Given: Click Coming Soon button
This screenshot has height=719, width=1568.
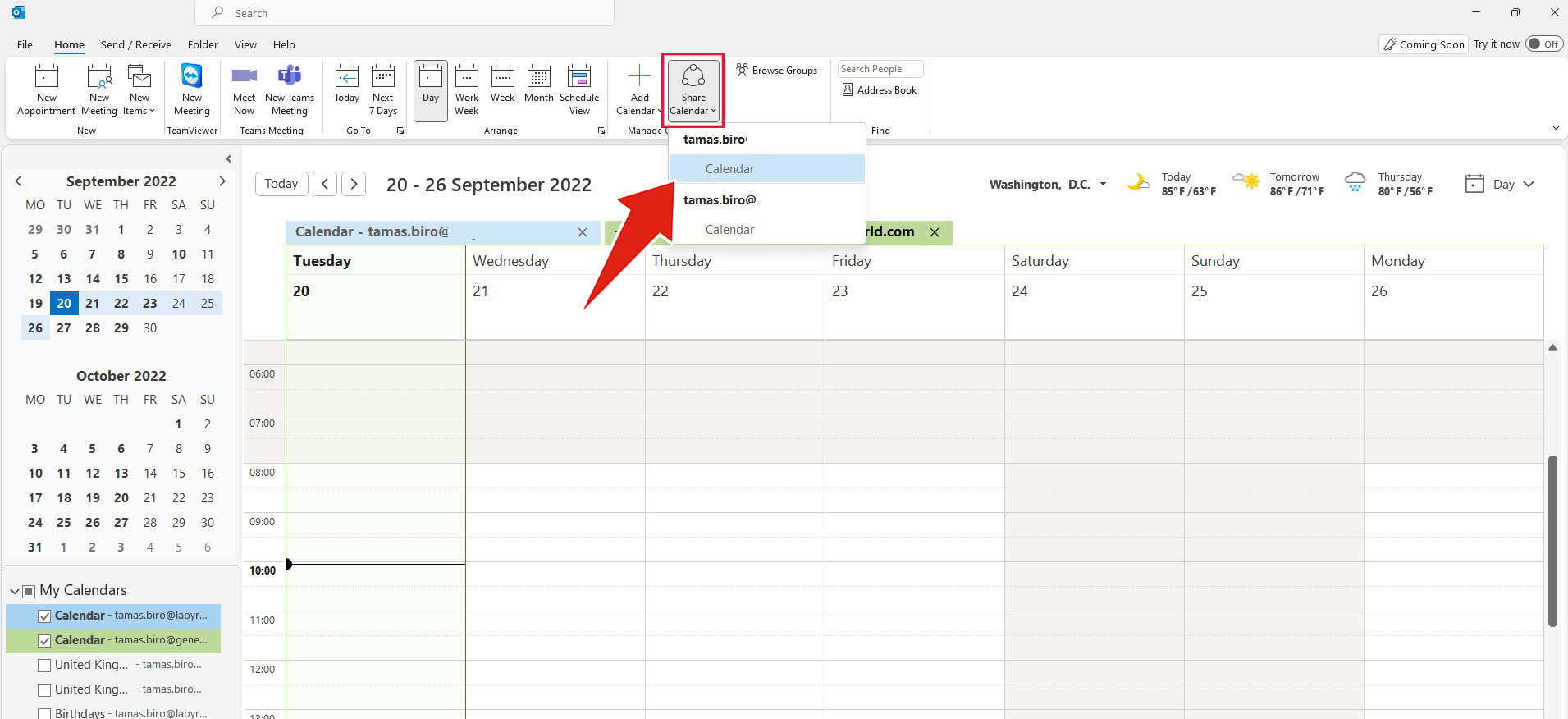Looking at the screenshot, I should click(x=1424, y=44).
